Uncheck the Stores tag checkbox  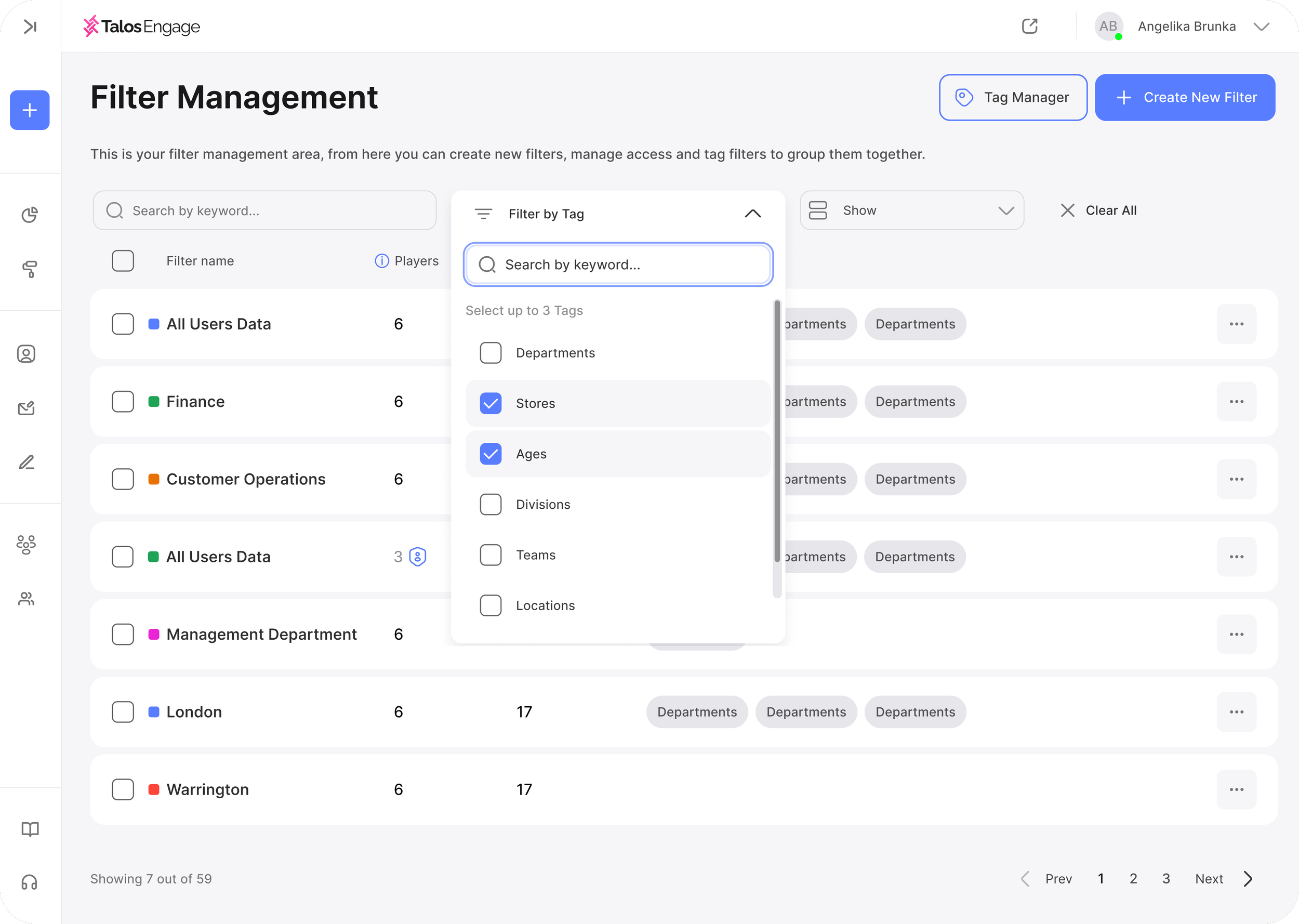coord(491,403)
